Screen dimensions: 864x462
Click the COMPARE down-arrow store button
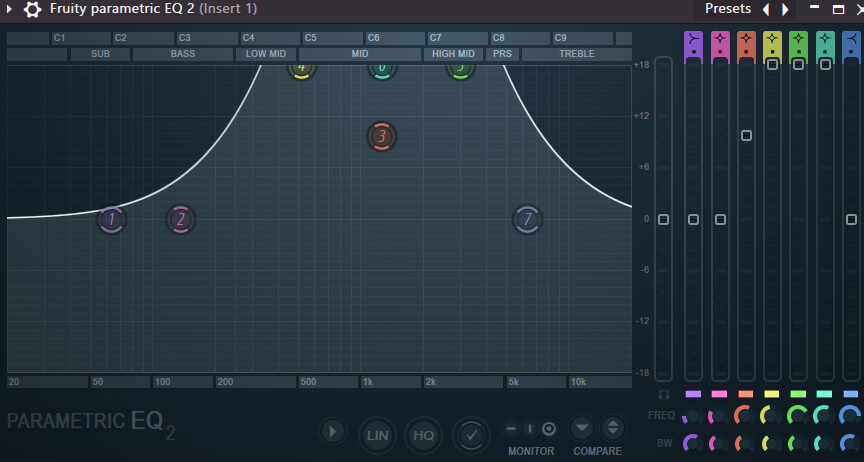tap(582, 428)
